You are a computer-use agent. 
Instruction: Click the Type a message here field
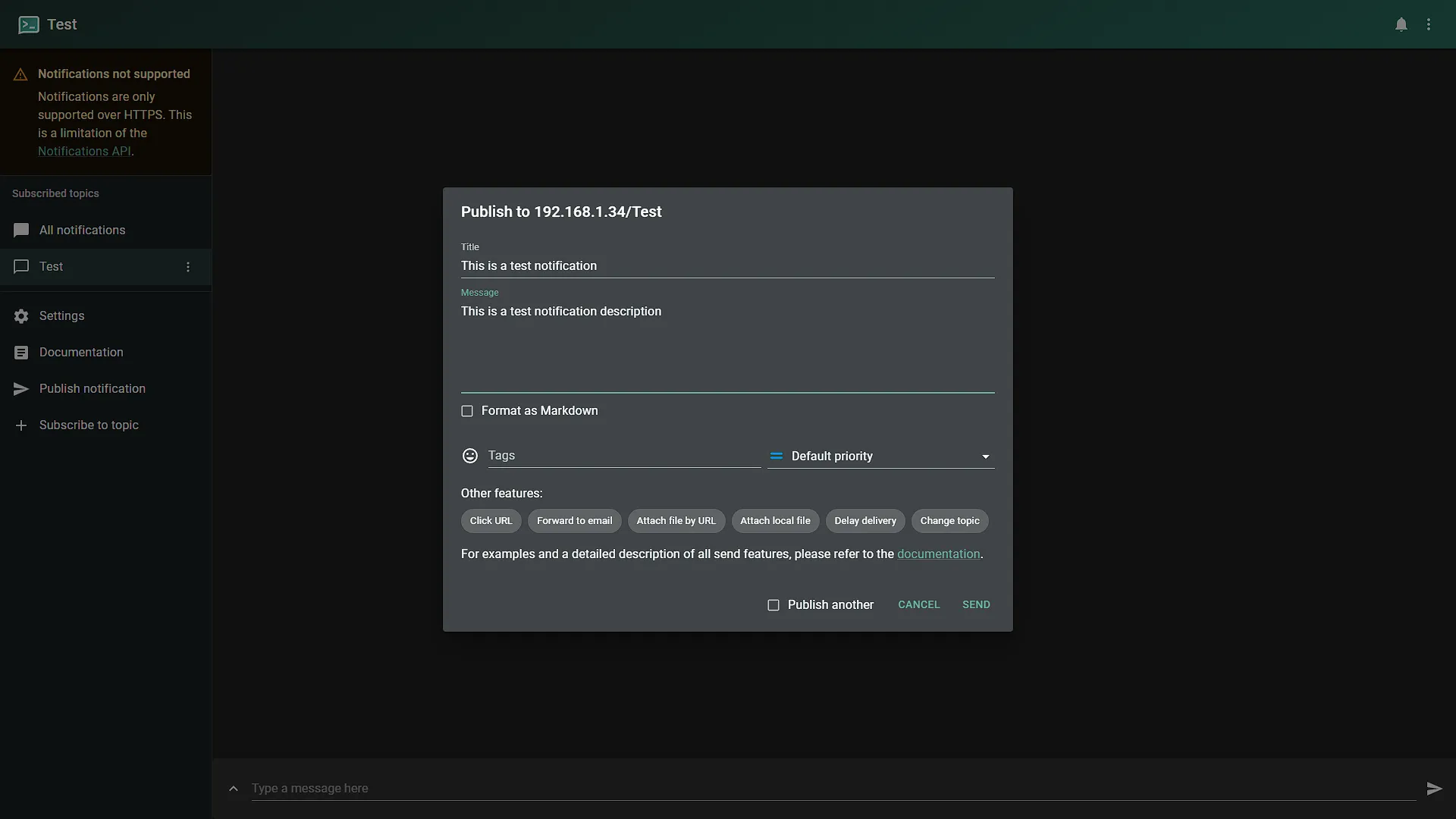click(833, 789)
